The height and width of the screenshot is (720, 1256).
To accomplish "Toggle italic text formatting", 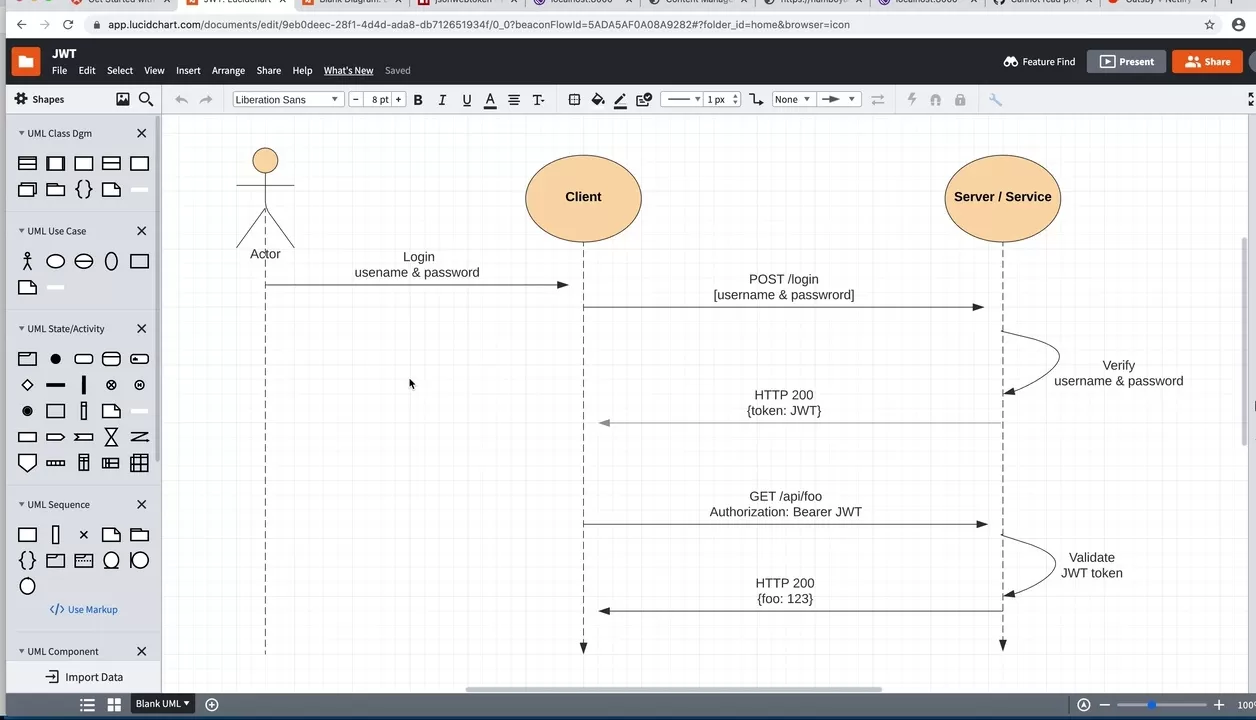I will click(442, 99).
